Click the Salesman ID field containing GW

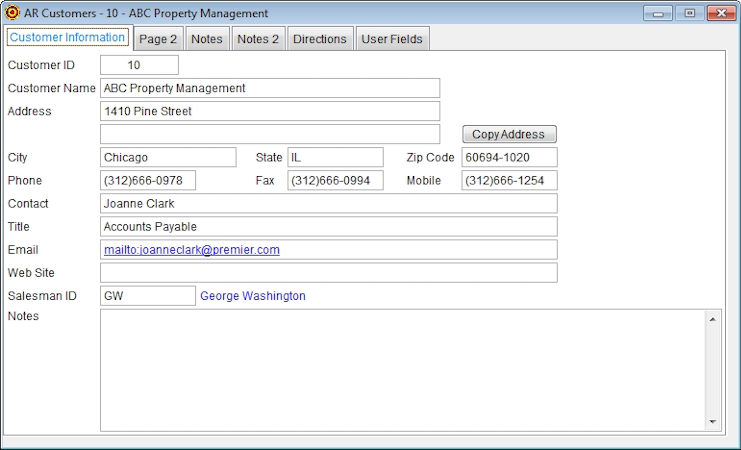tap(148, 296)
